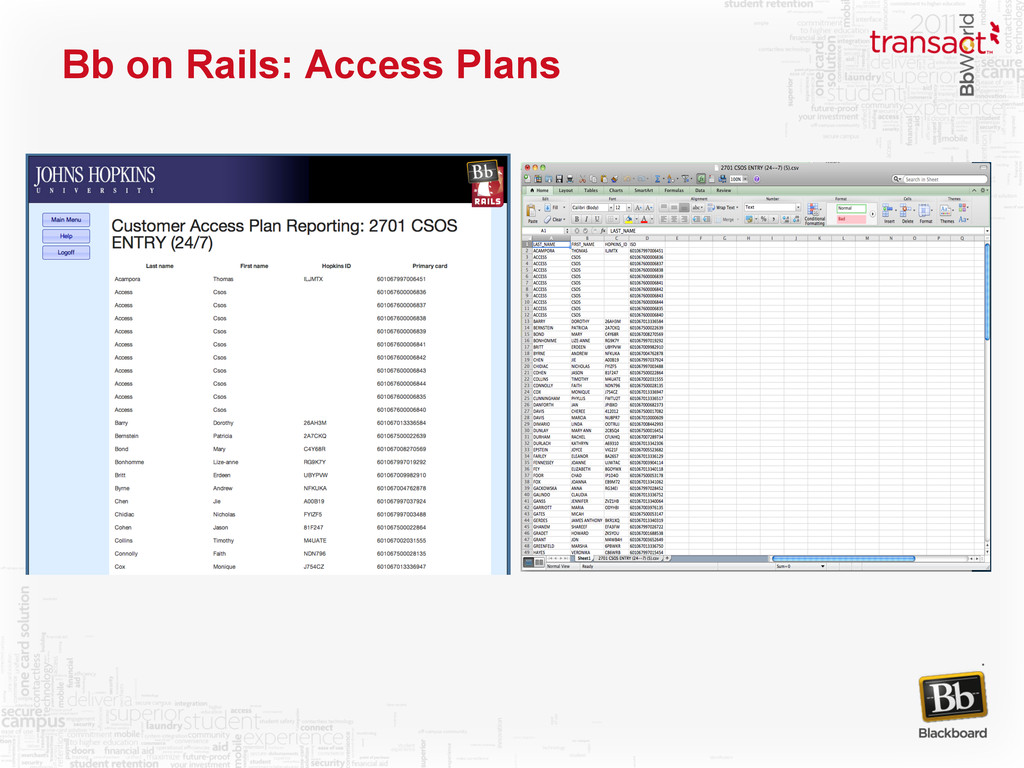This screenshot has height=768, width=1024.
Task: Click Increase font size icon
Action: [638, 208]
